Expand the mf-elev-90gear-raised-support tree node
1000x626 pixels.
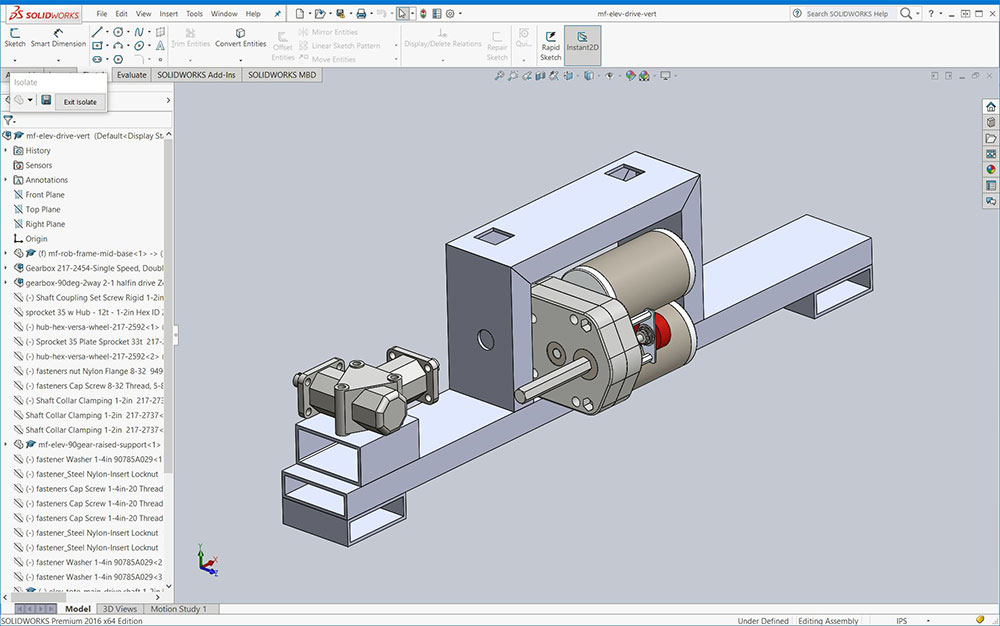pos(6,444)
